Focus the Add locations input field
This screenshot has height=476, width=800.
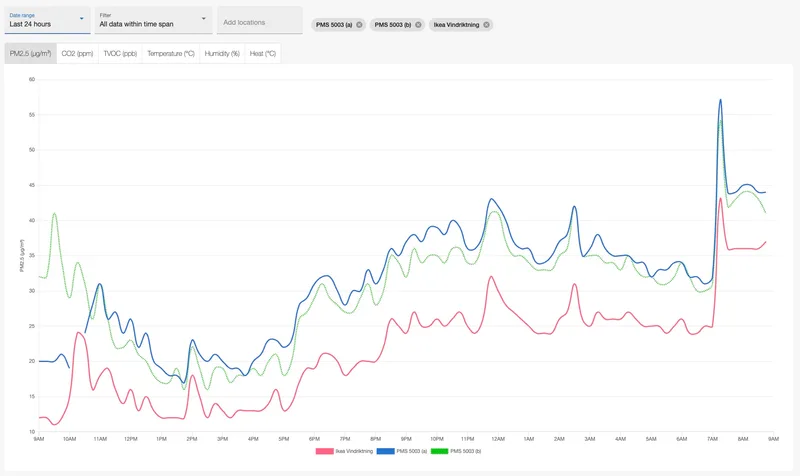[259, 21]
